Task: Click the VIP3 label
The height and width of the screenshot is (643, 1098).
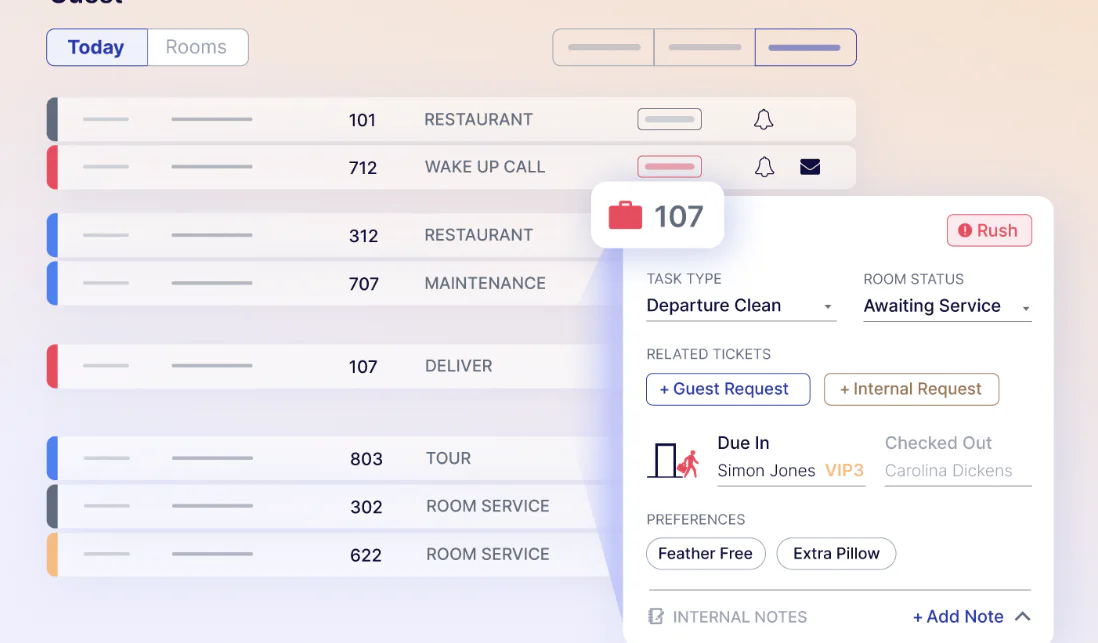Action: coord(844,471)
